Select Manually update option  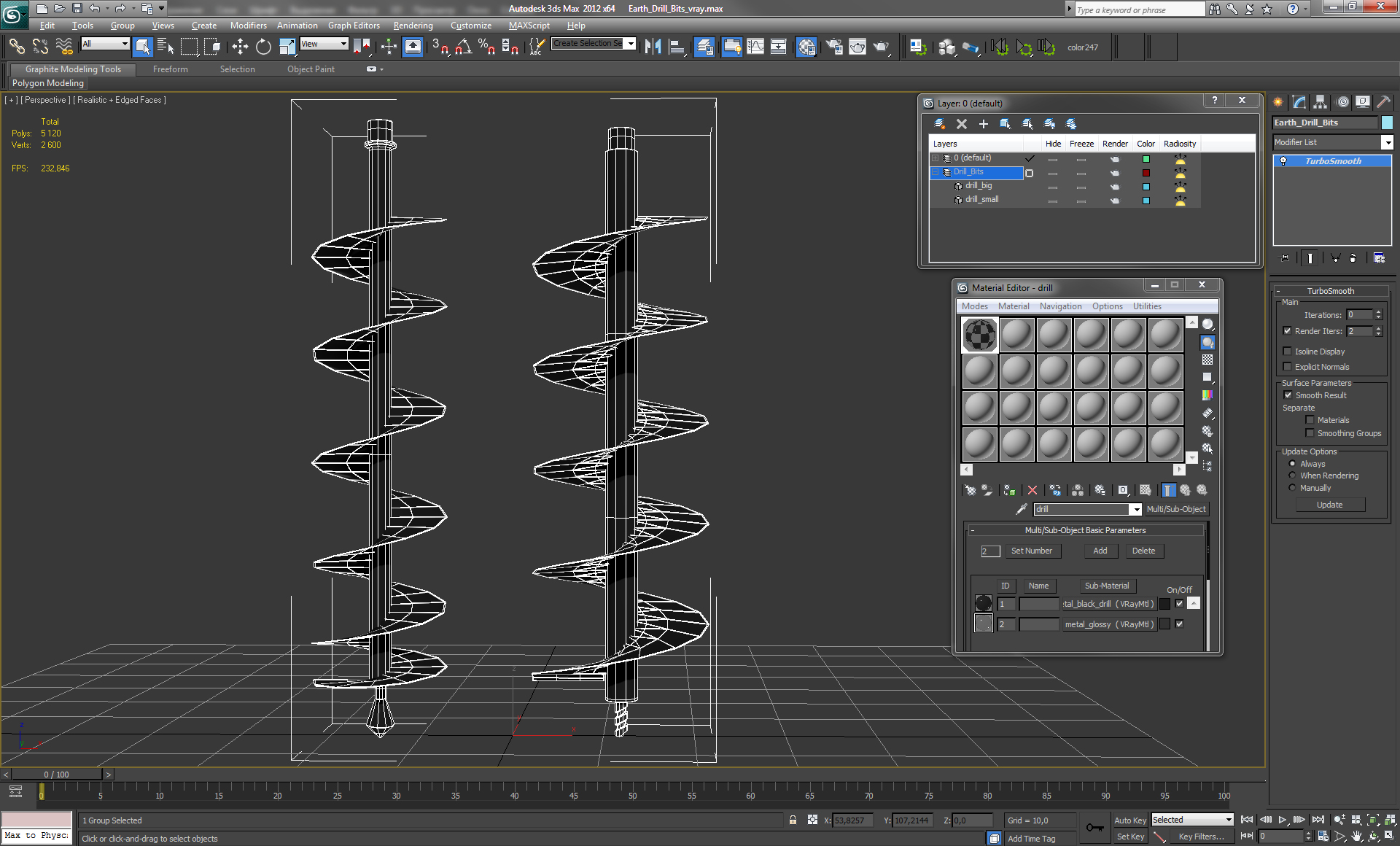click(x=1292, y=488)
